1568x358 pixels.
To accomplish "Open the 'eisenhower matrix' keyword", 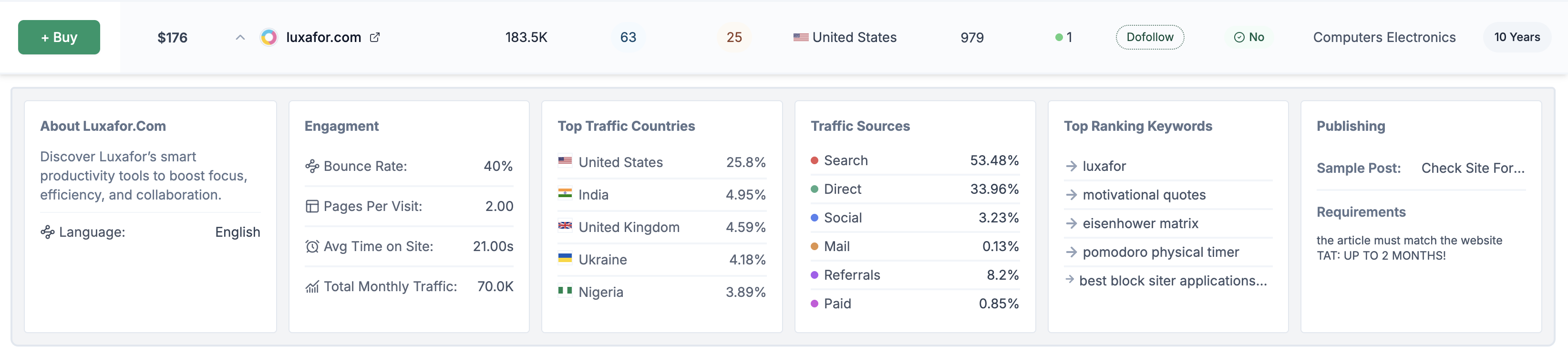I will click(x=1139, y=223).
